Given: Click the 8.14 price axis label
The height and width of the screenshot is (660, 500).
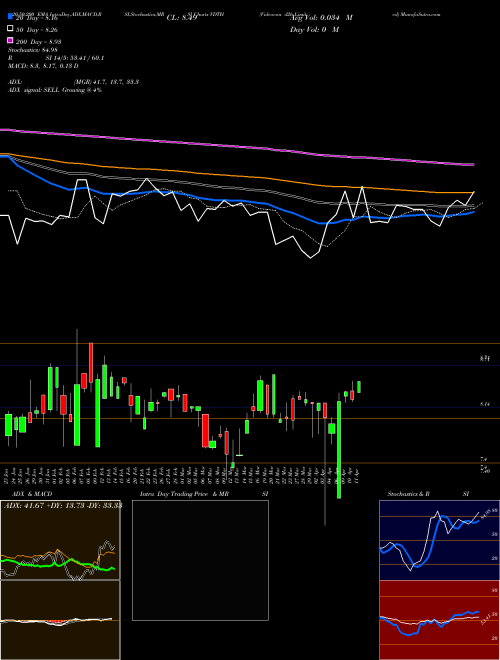Looking at the screenshot, I should 484,404.
